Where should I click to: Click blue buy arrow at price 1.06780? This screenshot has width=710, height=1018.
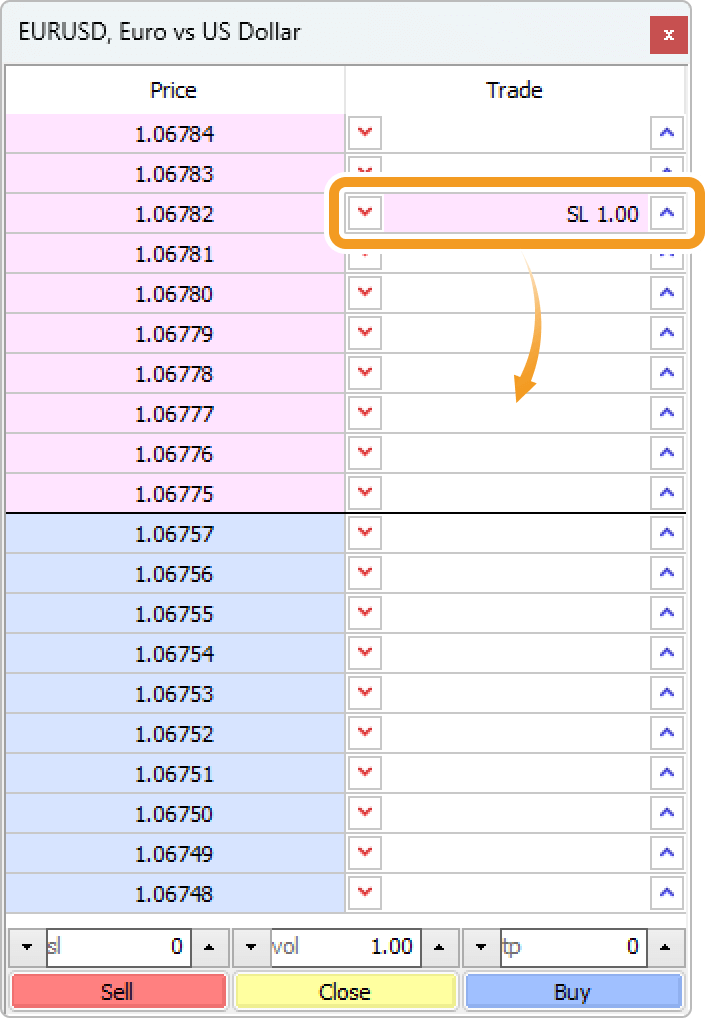(x=667, y=293)
